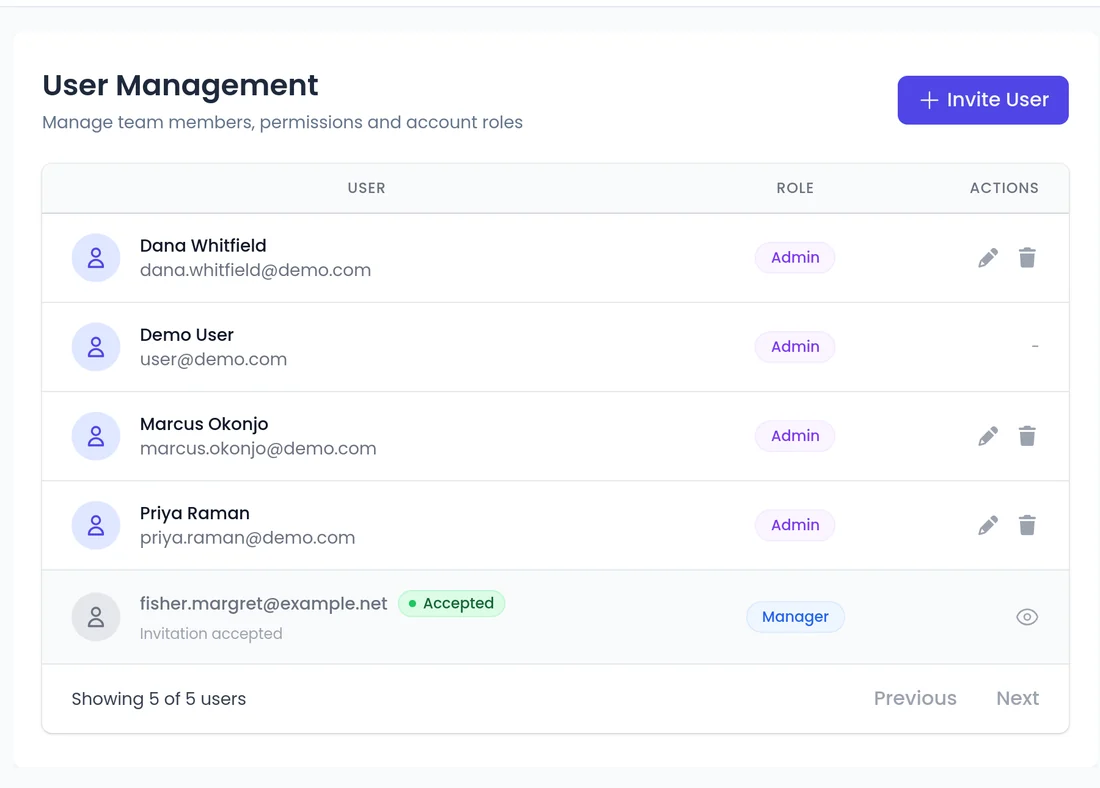Click the 'Invitation accepted' text
Image resolution: width=1100 pixels, height=788 pixels.
pyautogui.click(x=211, y=634)
